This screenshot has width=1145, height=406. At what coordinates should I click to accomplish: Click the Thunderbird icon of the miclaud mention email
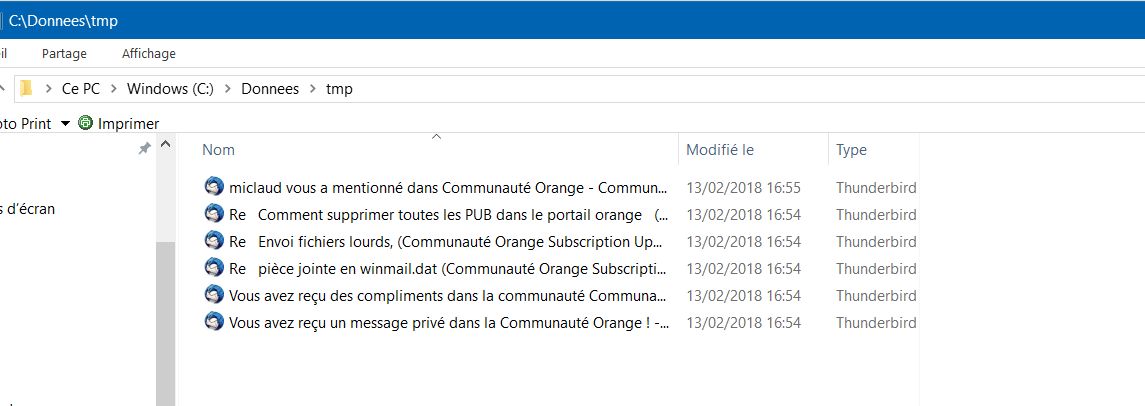point(213,187)
